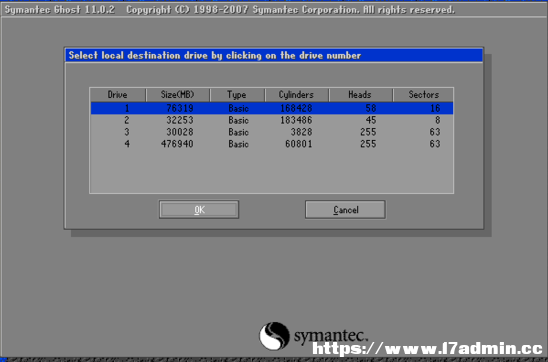Click the Symantec Ghost 11.0.2 header text

pyautogui.click(x=59, y=10)
